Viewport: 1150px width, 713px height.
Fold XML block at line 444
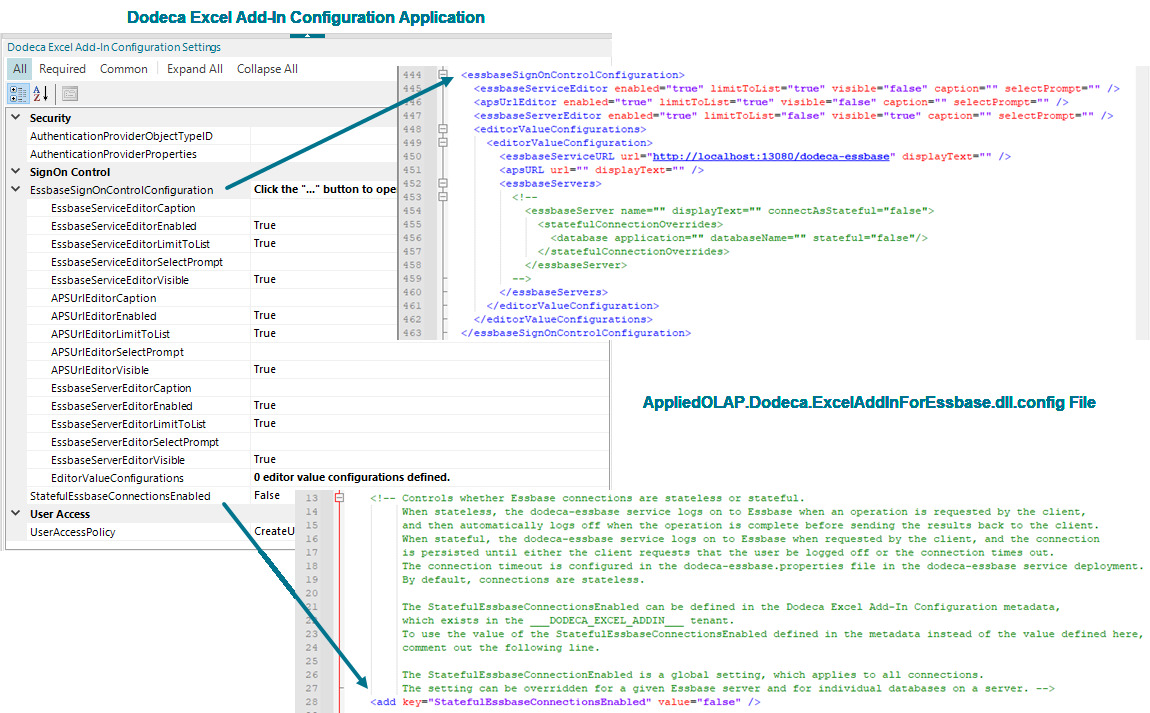pos(443,74)
